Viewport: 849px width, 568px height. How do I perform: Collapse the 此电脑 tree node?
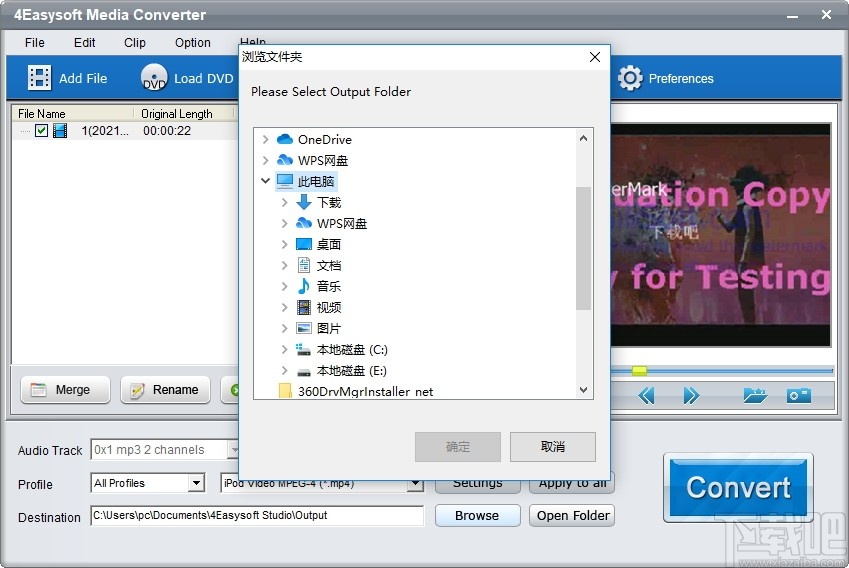[x=265, y=181]
